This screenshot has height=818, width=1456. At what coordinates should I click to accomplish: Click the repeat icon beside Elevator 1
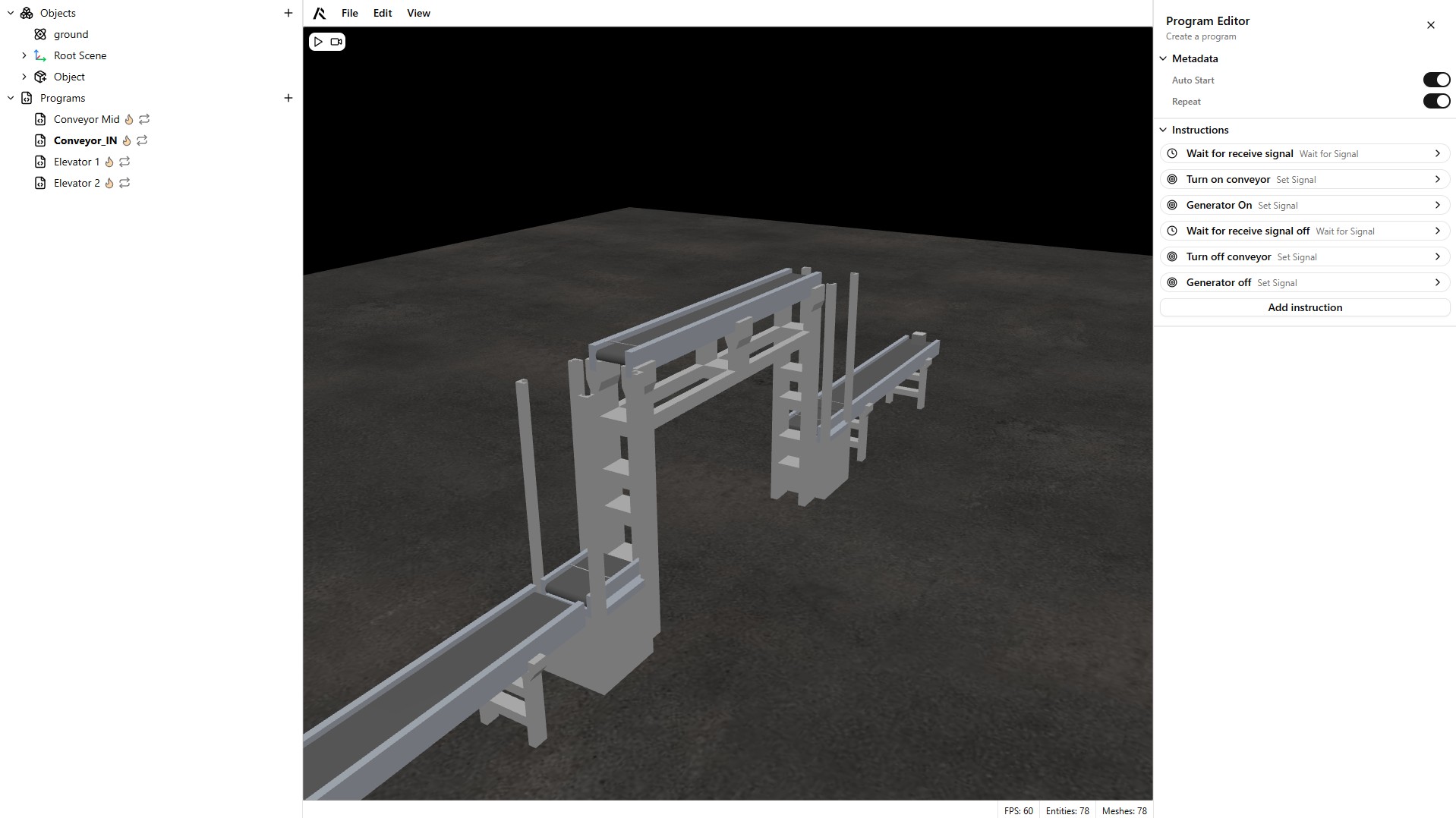[125, 162]
